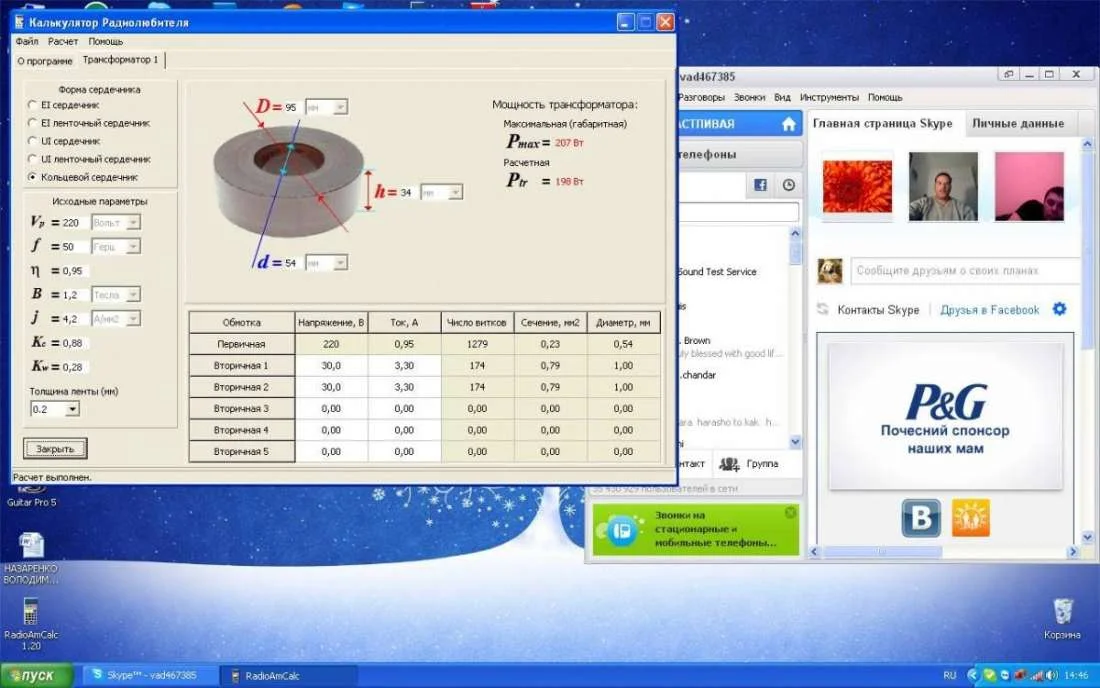The image size is (1100, 688).
Task: Switch to Личные данные tab in Skype
Action: (x=1018, y=123)
